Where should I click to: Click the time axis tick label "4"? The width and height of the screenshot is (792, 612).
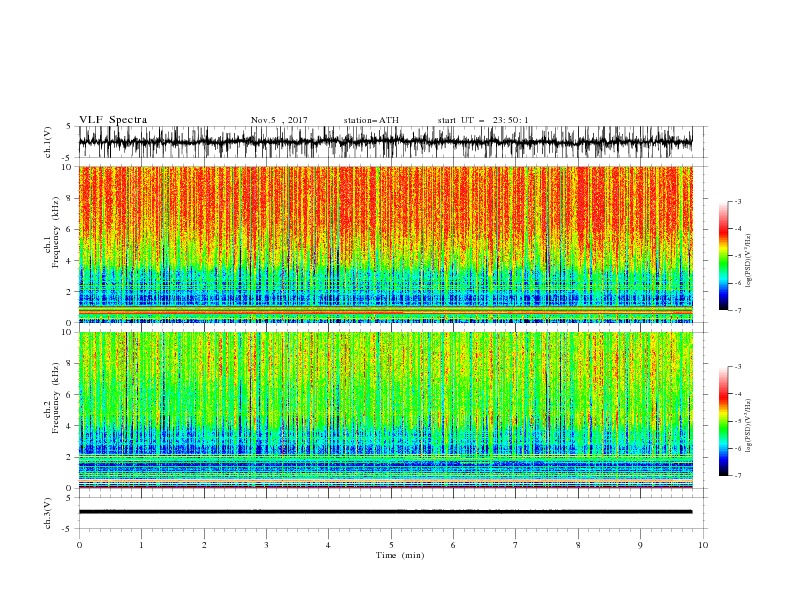328,545
